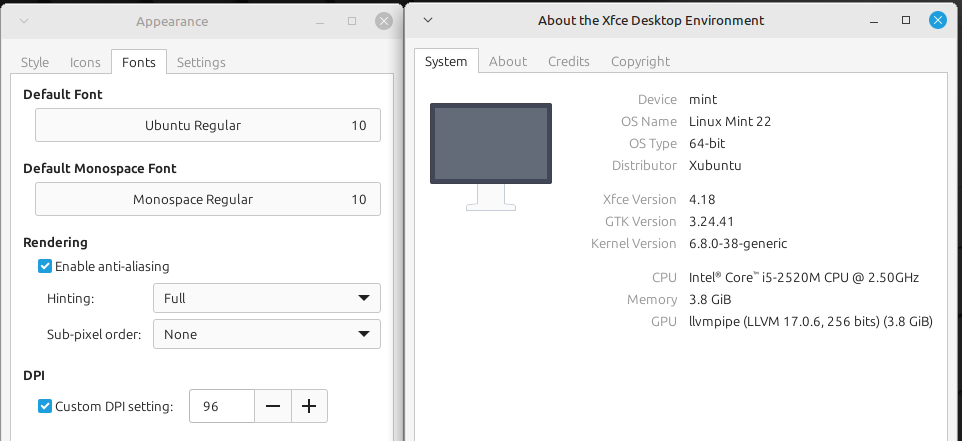This screenshot has height=441, width=962.
Task: Open the Appearance window menu chevron
Action: (x=24, y=21)
